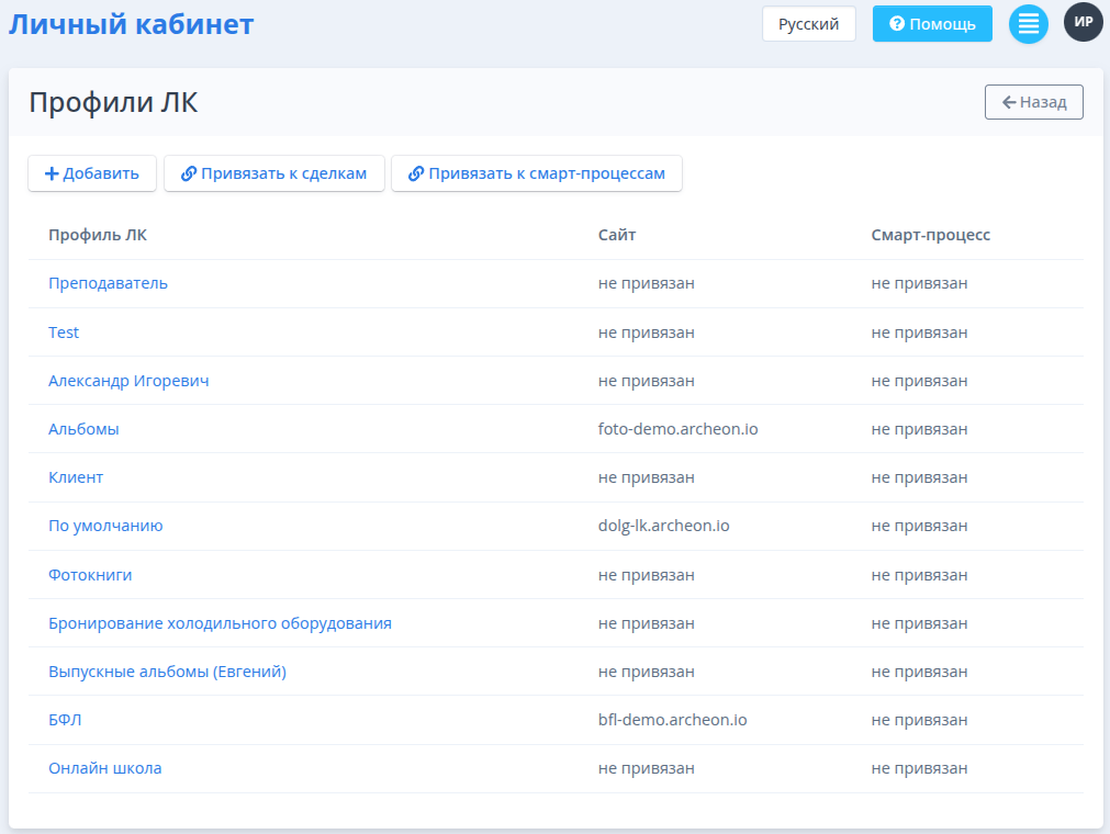Select the Клиент profile link

point(76,477)
